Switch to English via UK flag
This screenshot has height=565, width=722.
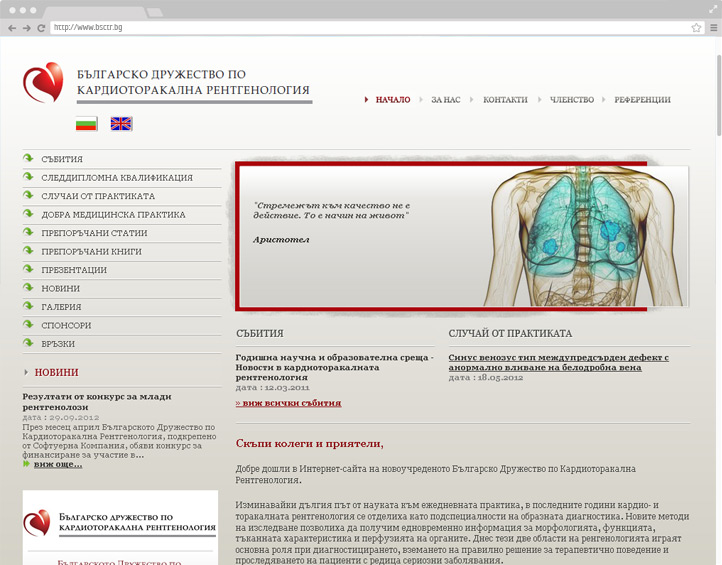(x=122, y=124)
